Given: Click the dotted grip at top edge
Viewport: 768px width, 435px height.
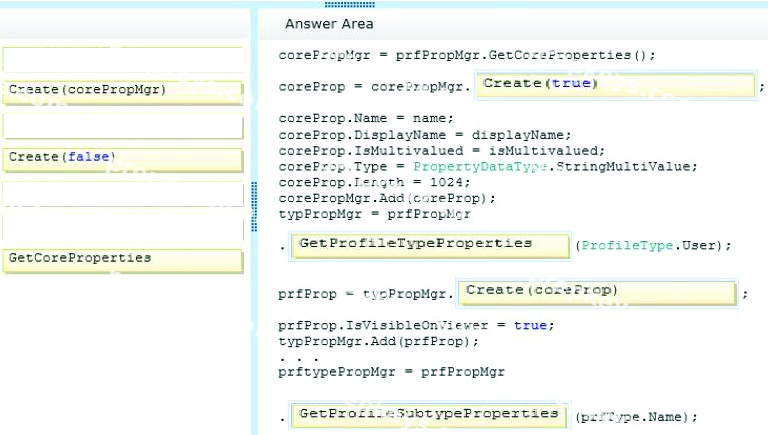Looking at the screenshot, I should (x=350, y=4).
